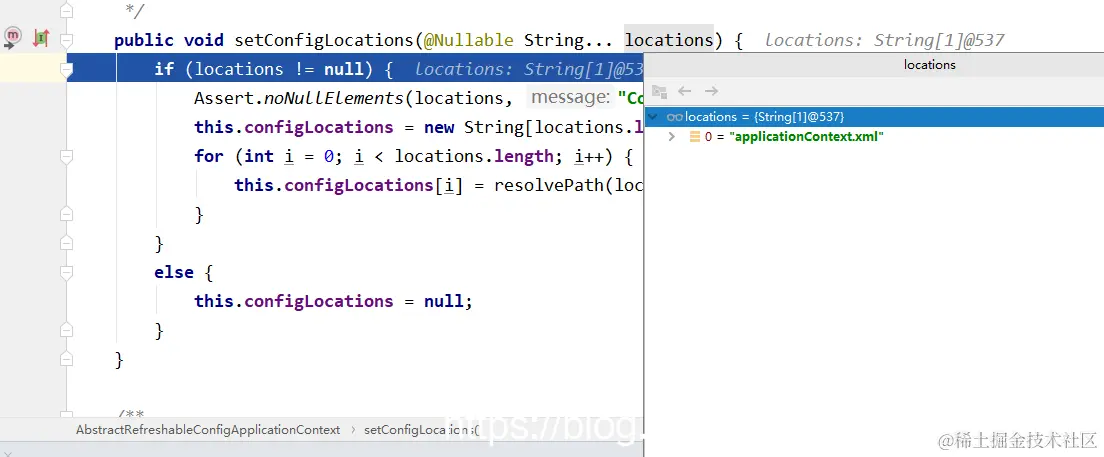Collapse the locations tree node in the popup
Image resolution: width=1104 pixels, height=457 pixels.
[x=653, y=116]
